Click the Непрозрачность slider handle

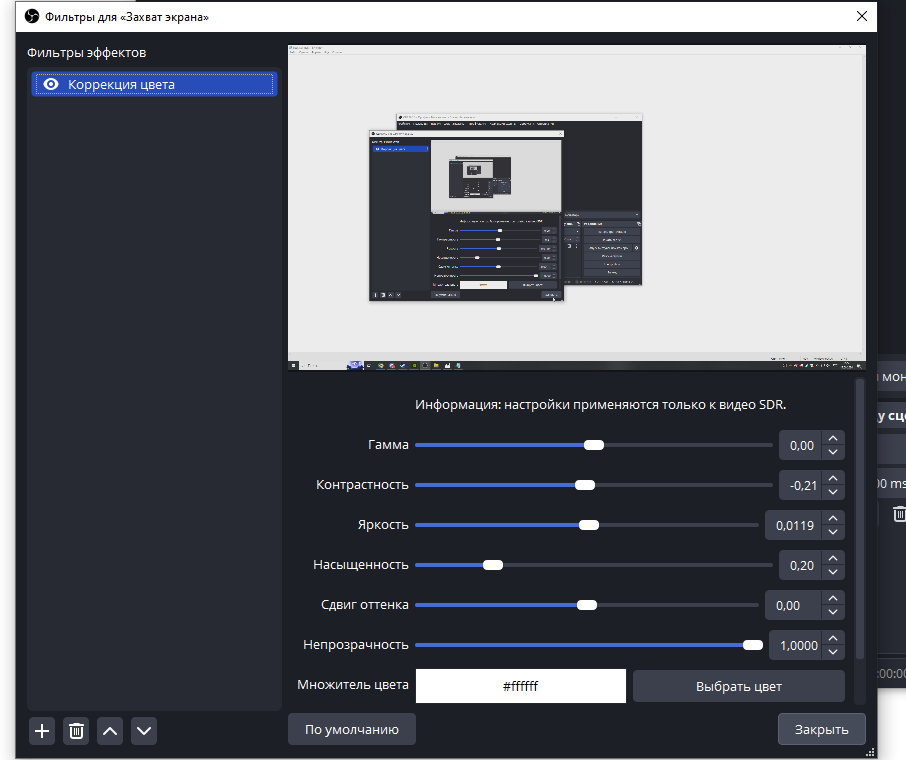point(752,645)
